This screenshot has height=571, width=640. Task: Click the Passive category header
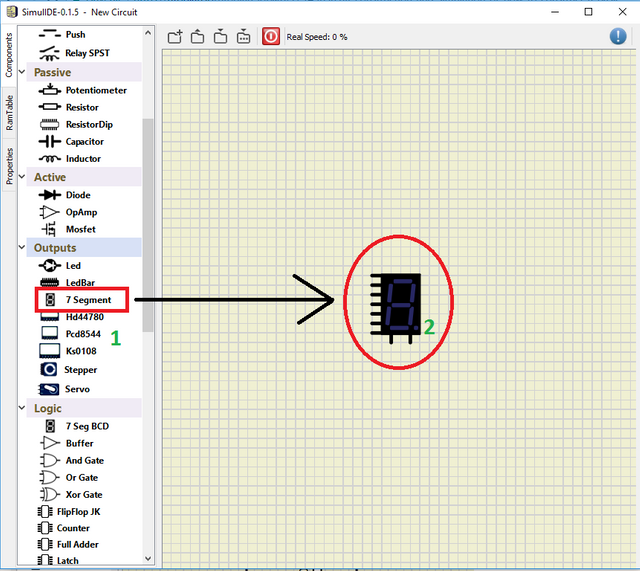pyautogui.click(x=84, y=72)
